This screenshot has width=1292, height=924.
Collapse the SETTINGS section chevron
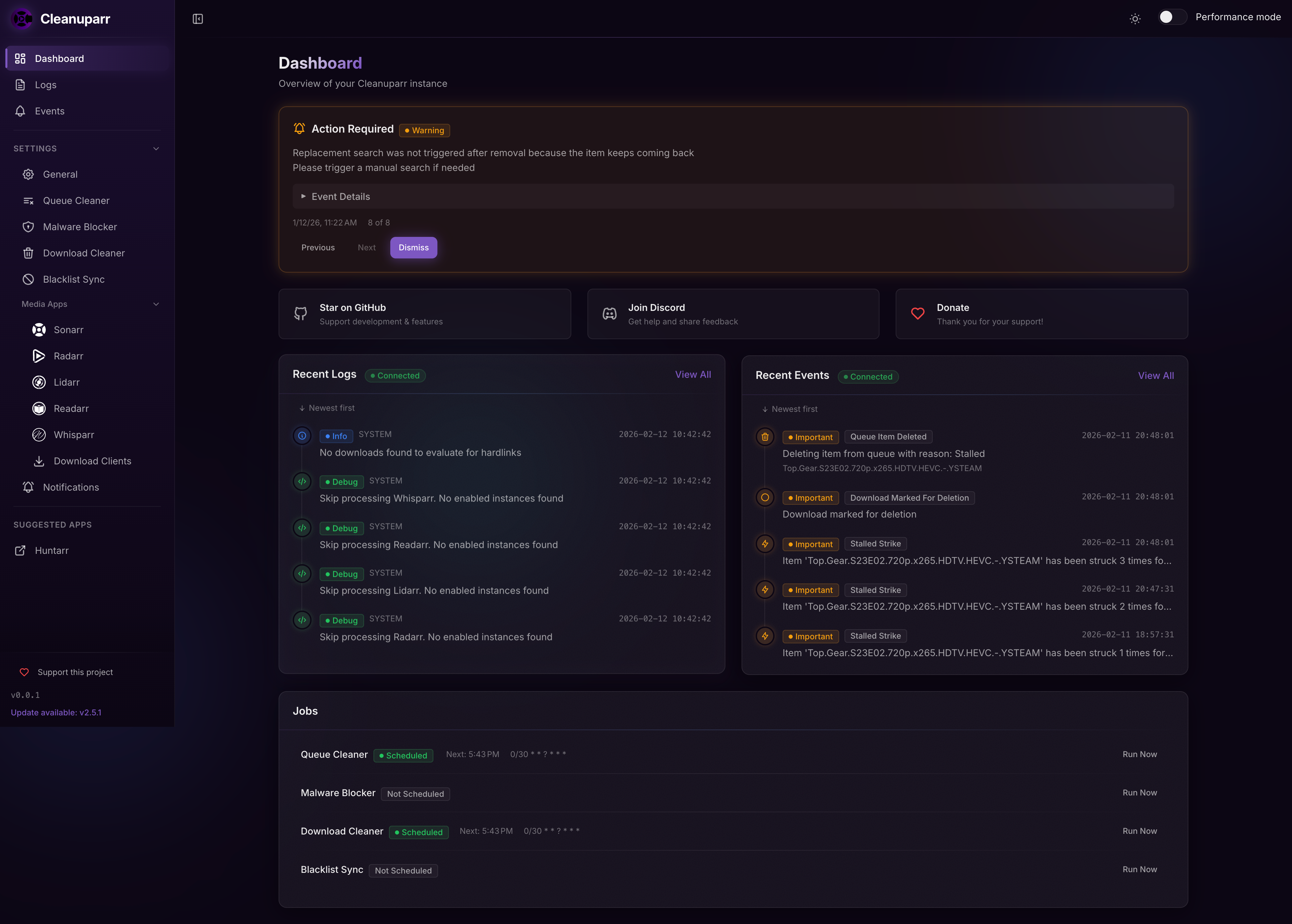click(156, 148)
